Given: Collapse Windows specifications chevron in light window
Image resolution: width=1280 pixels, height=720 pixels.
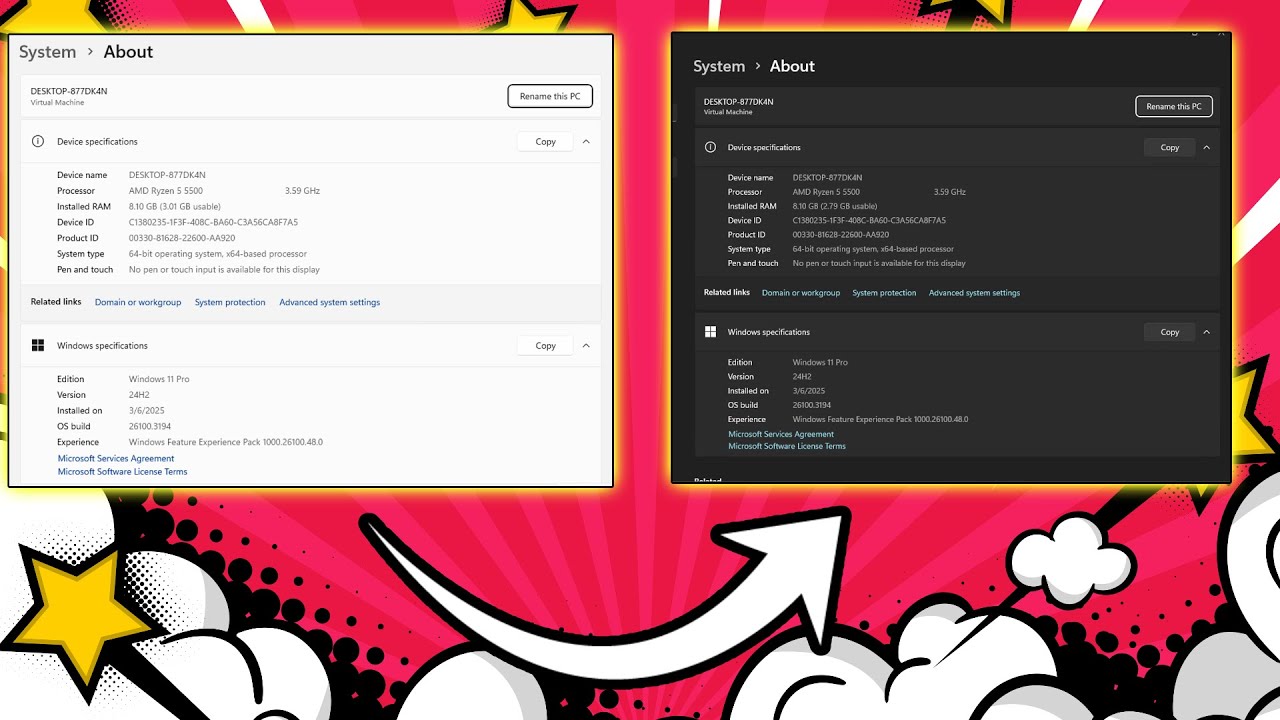Looking at the screenshot, I should pyautogui.click(x=586, y=346).
